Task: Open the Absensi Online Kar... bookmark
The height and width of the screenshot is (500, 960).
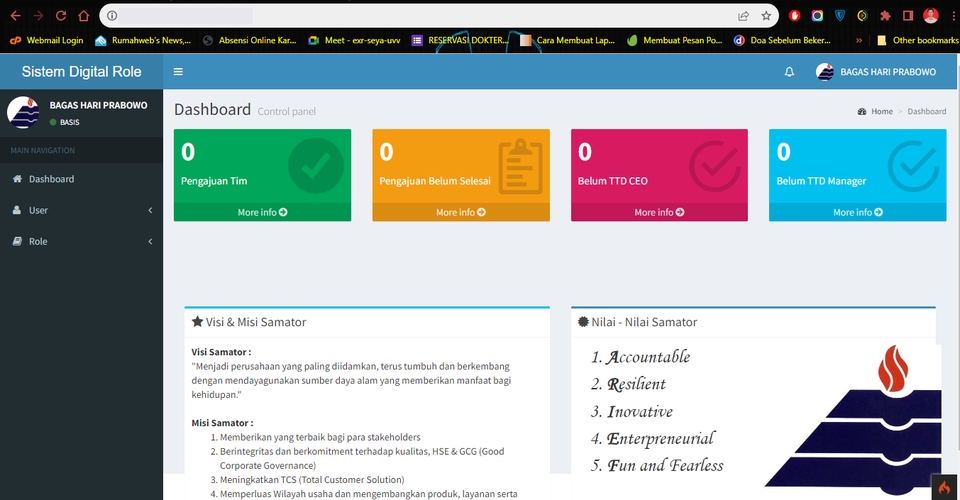Action: [x=250, y=40]
